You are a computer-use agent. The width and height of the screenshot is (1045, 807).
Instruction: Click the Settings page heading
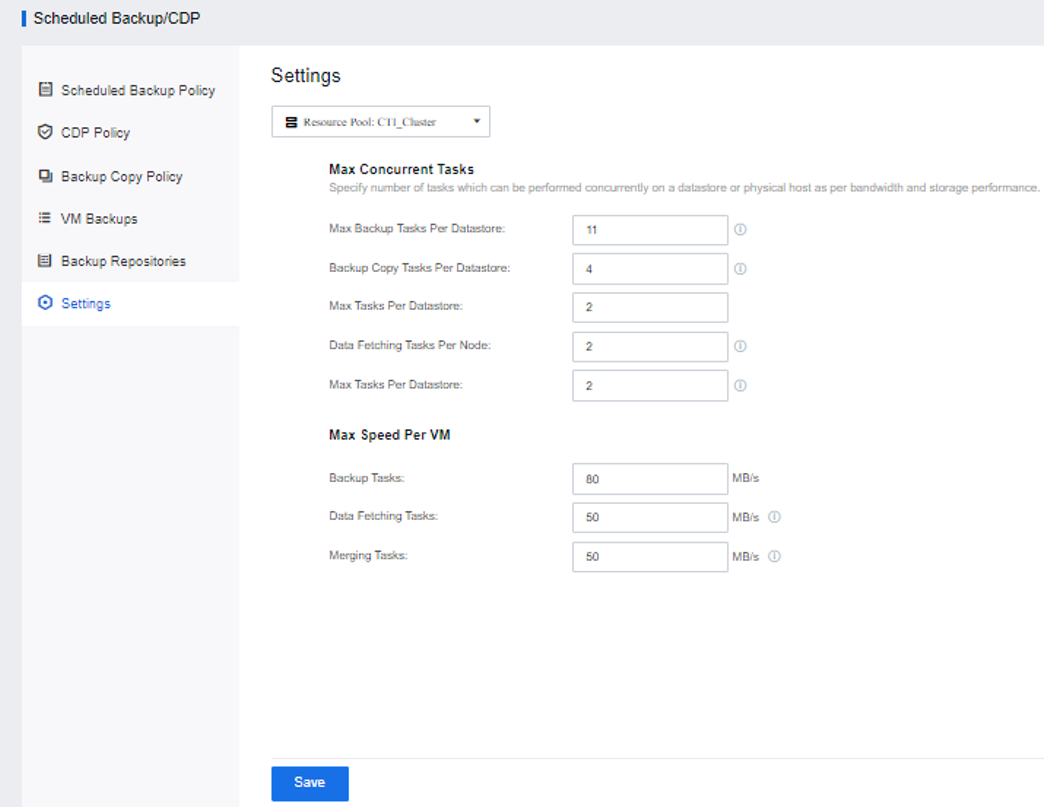click(305, 75)
